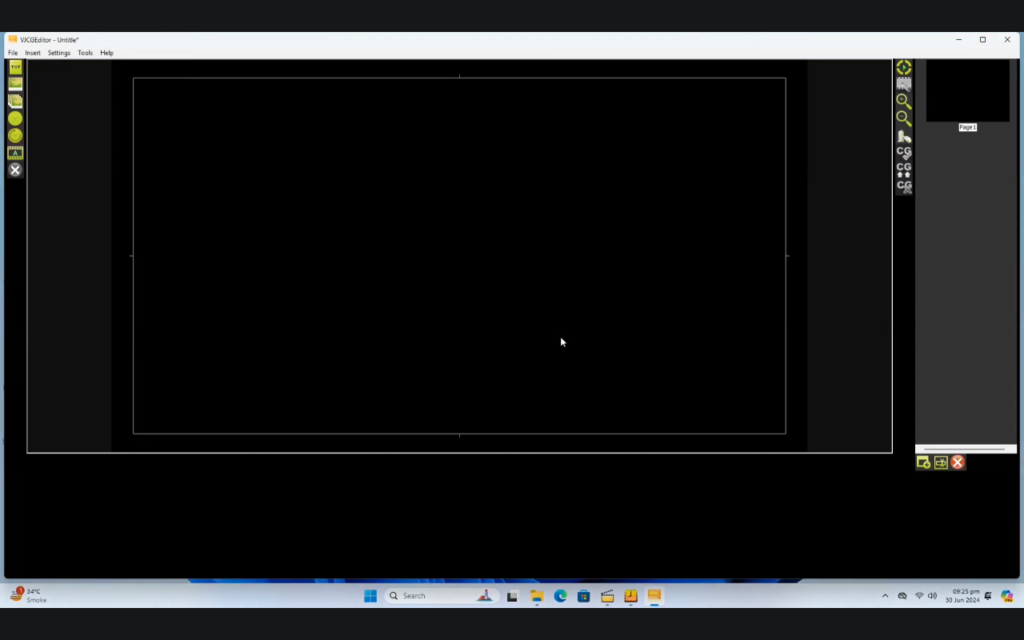This screenshot has width=1024, height=640.
Task: Click the CG double-arrow icon
Action: (x=904, y=170)
